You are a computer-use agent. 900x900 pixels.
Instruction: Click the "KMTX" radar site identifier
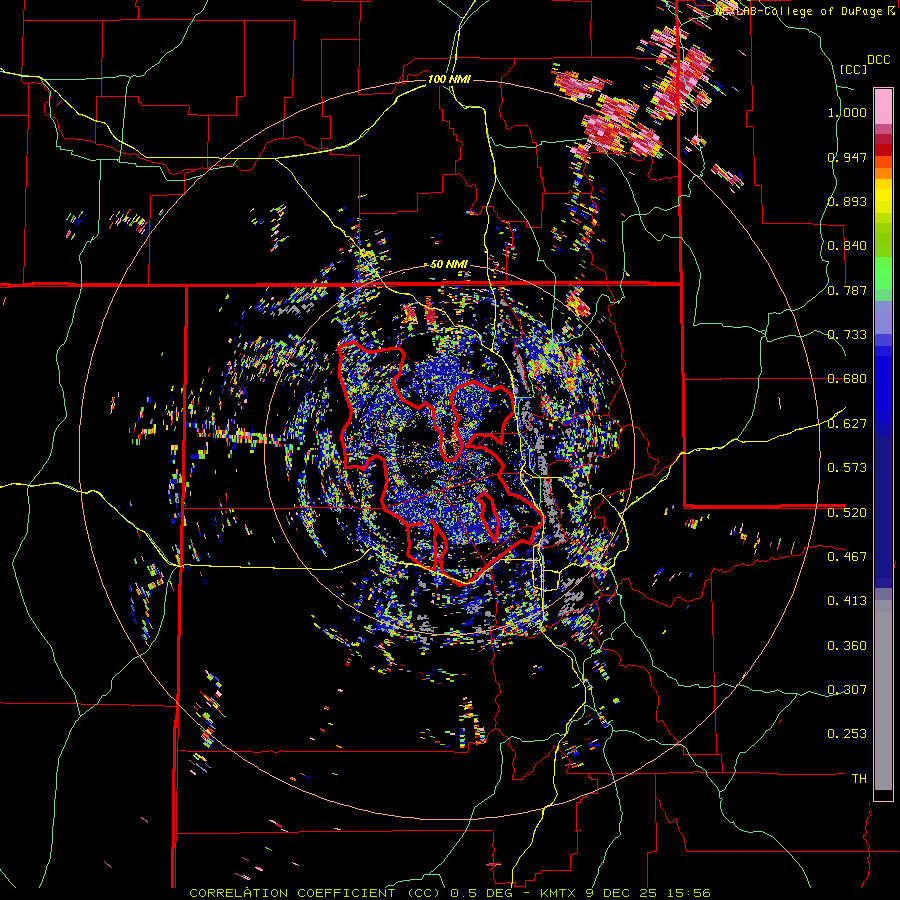560,893
